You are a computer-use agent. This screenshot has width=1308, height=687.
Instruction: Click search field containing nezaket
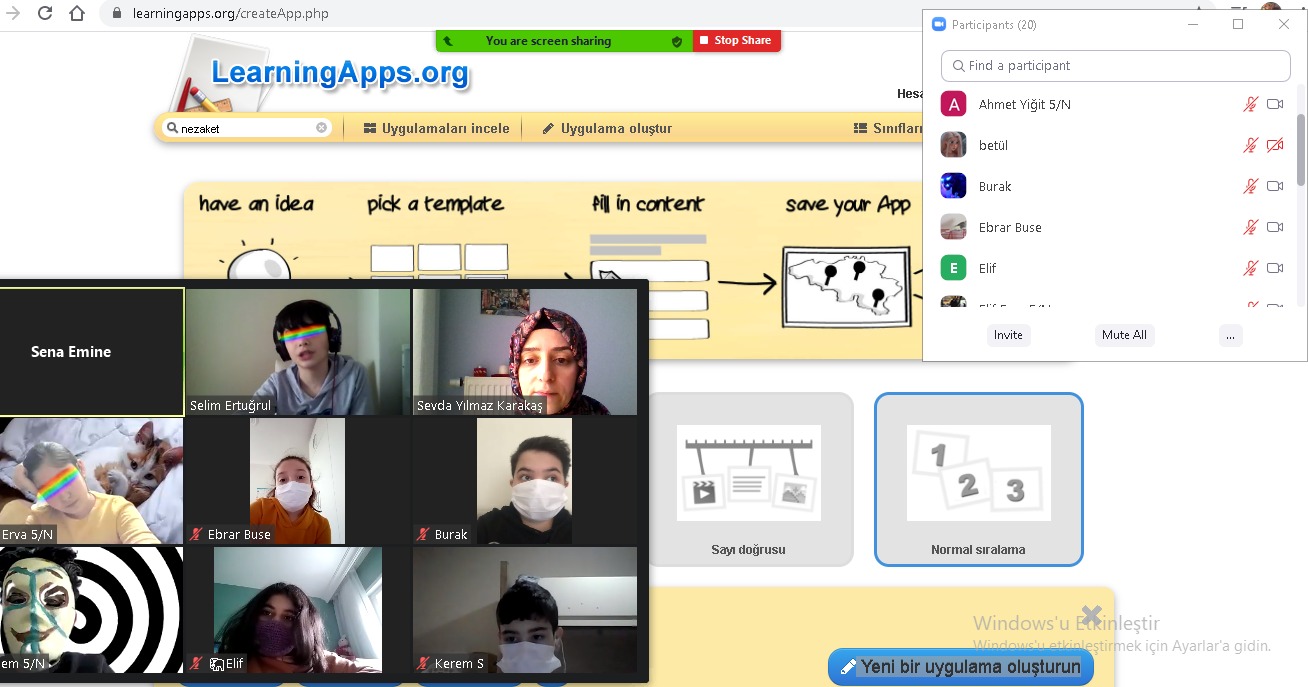(247, 128)
